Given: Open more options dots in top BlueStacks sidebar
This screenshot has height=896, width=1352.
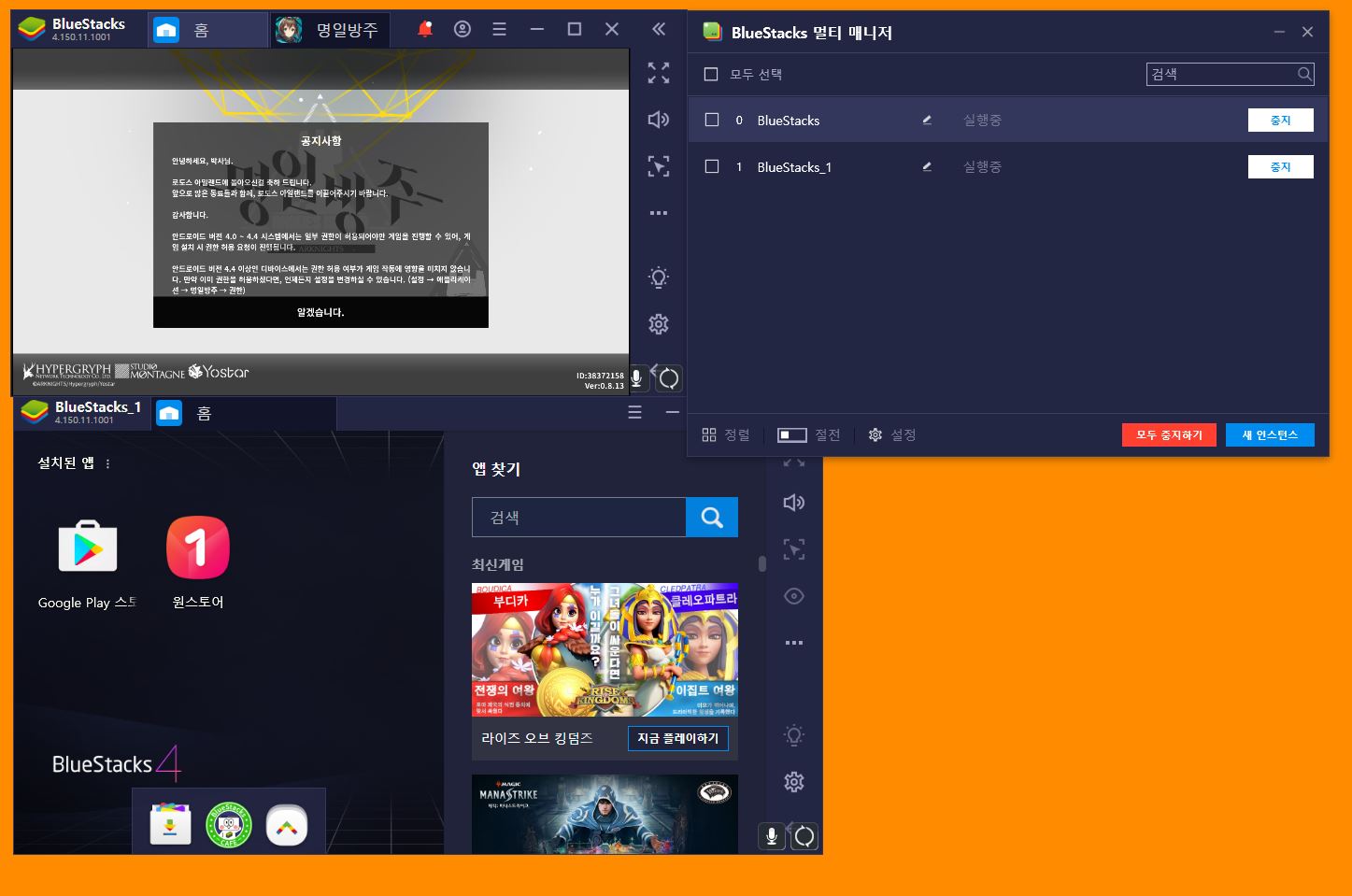Looking at the screenshot, I should (659, 213).
